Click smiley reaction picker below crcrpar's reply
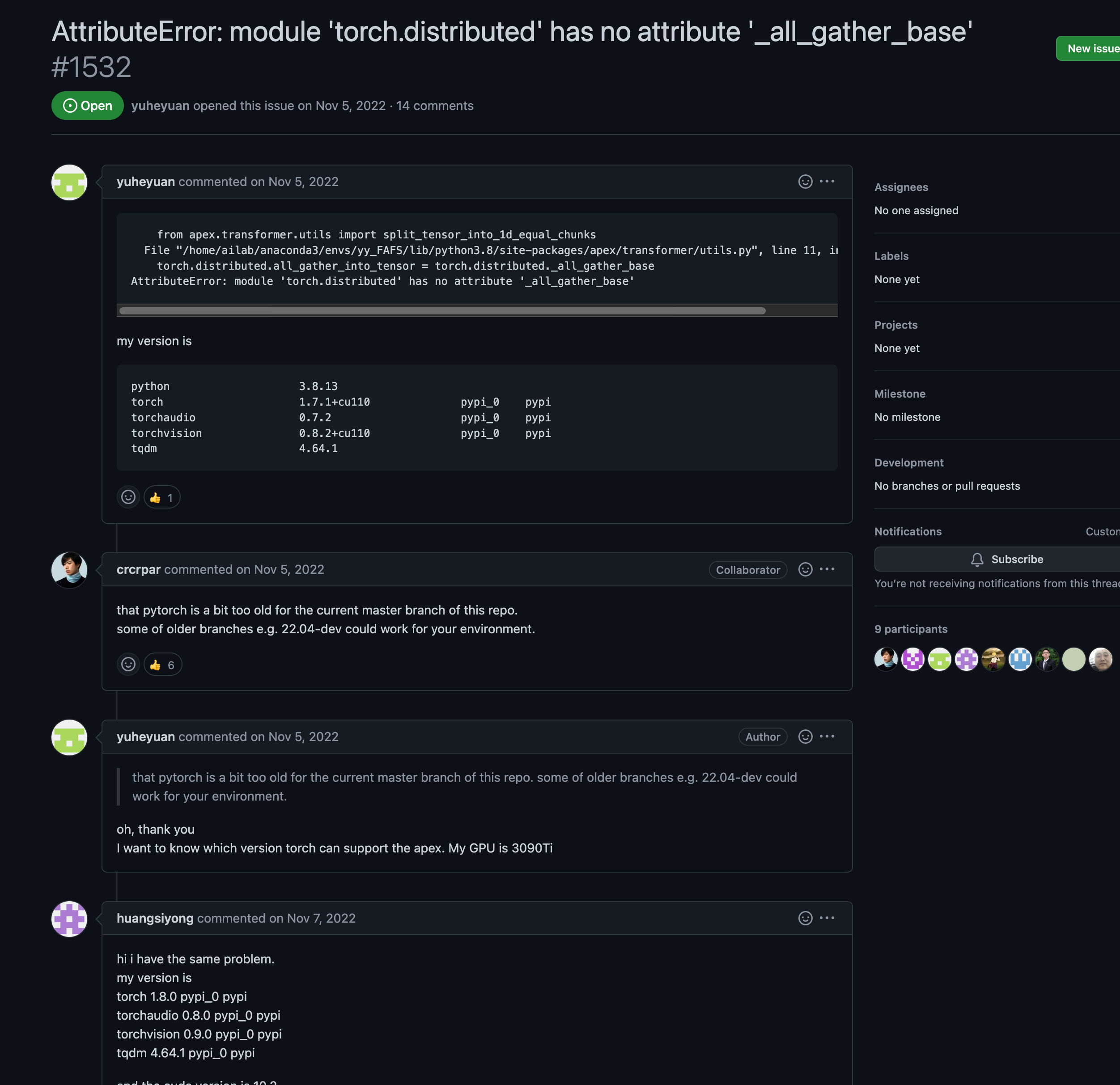This screenshot has width=1120, height=1085. 128,665
